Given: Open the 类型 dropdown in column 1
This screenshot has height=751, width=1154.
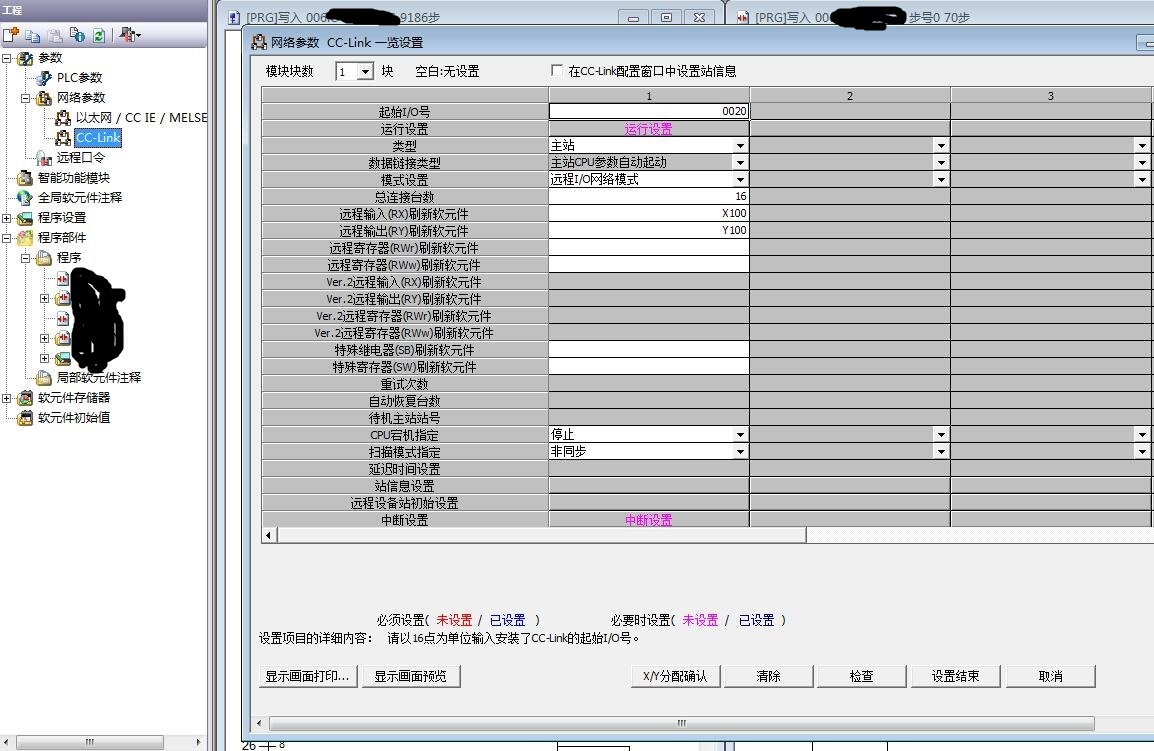Looking at the screenshot, I should tap(740, 146).
